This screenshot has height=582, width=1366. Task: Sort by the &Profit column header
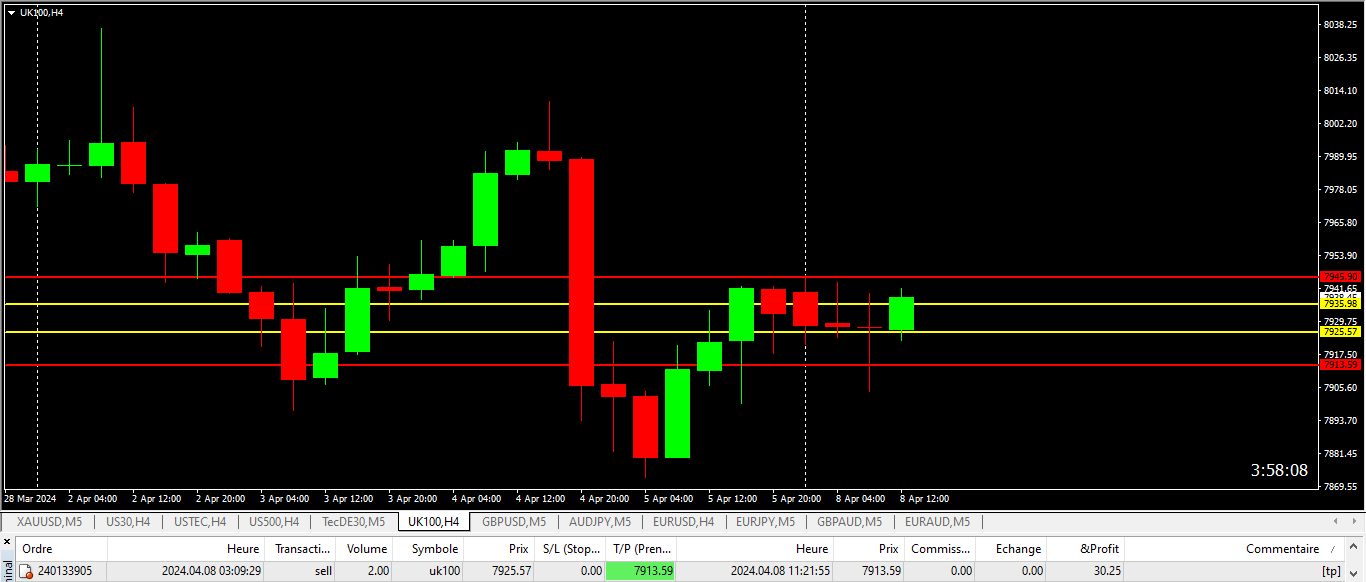(1086, 549)
